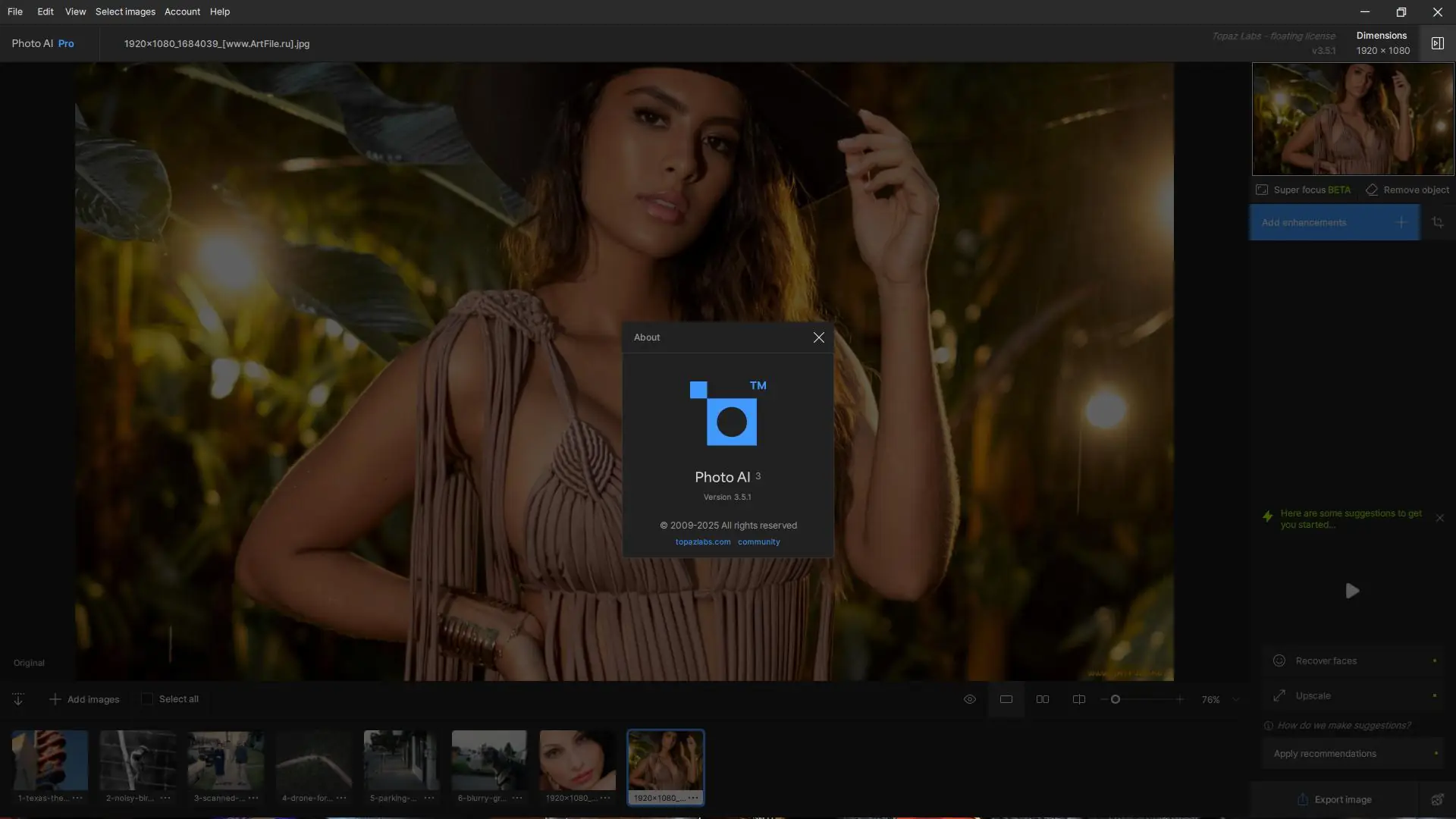1456x819 pixels.
Task: Toggle the right sidebar panel icon
Action: (1437, 43)
